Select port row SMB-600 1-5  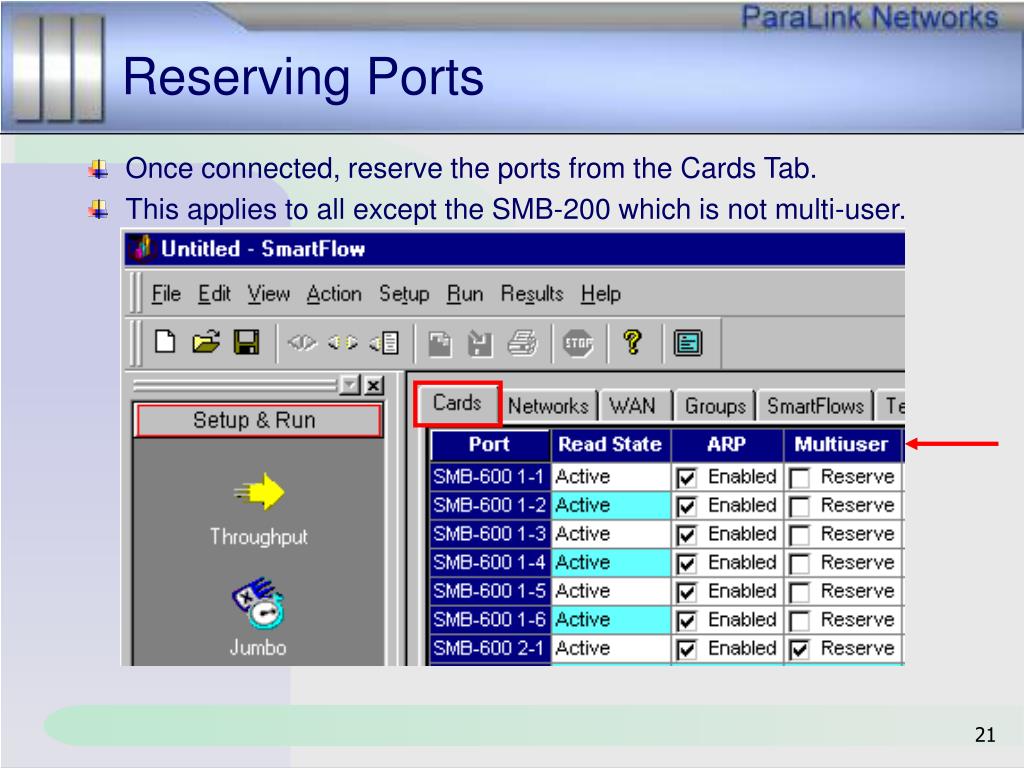490,591
